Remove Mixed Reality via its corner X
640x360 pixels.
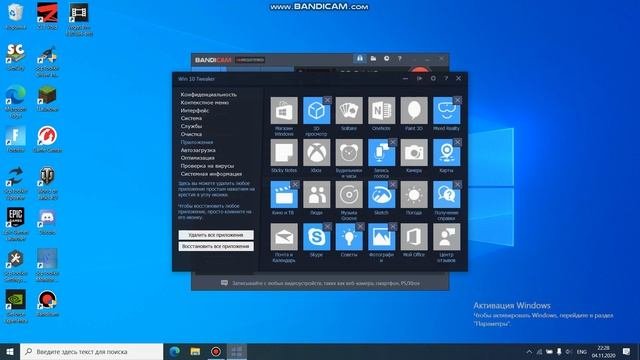(458, 100)
